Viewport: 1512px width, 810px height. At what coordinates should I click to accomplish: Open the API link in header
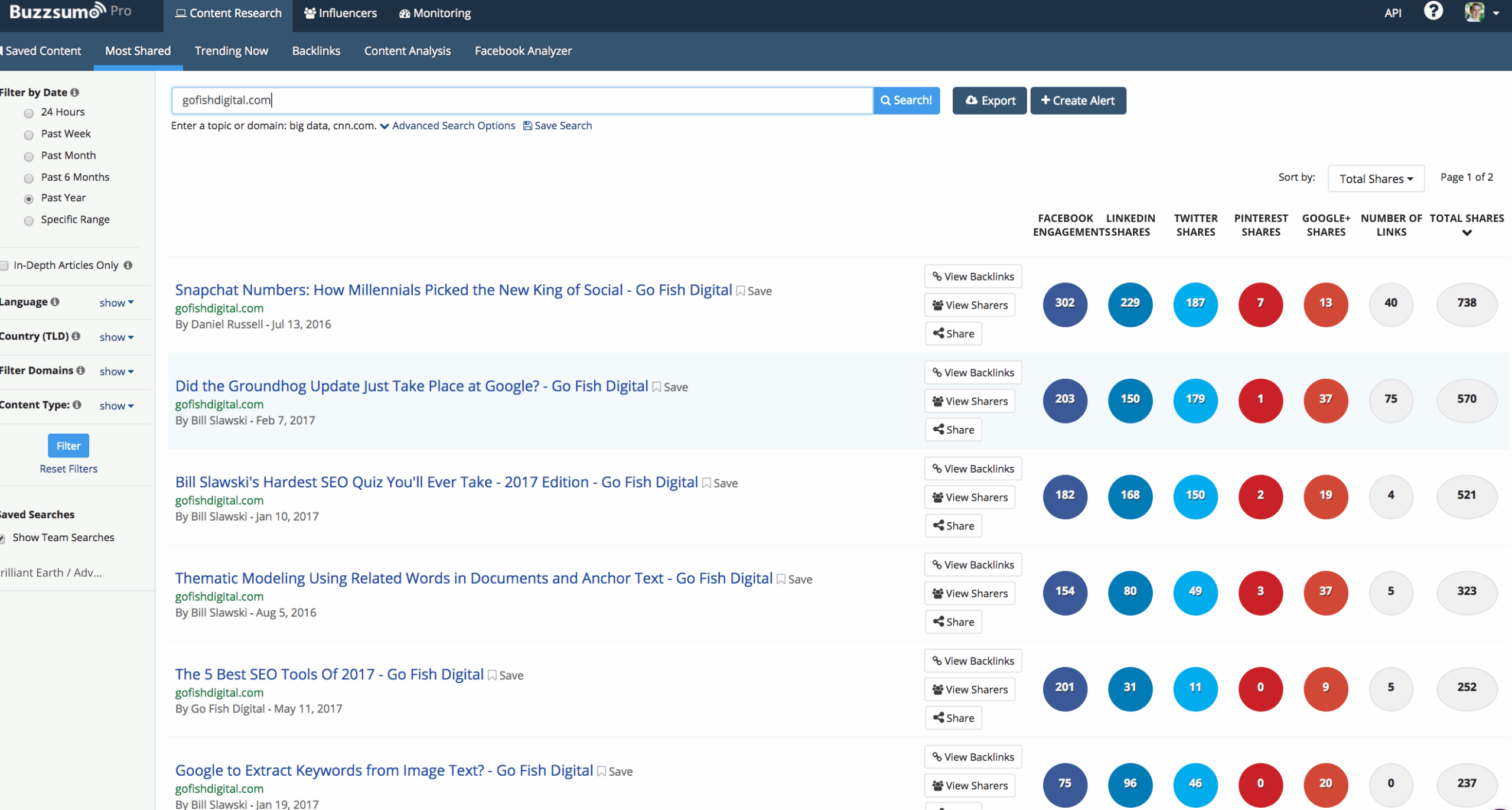[1393, 13]
